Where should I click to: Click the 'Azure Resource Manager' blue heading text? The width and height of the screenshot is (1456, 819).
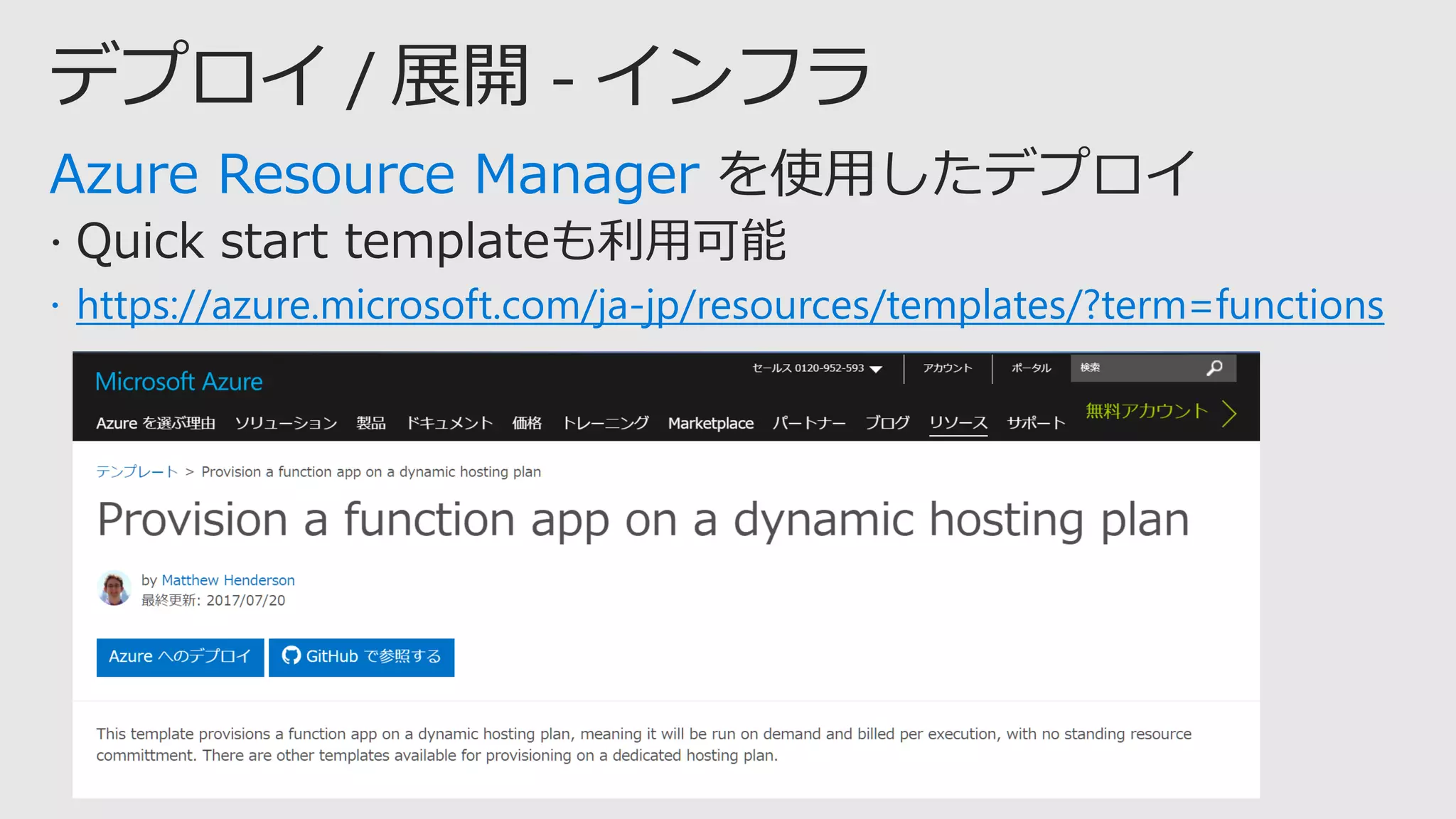(x=375, y=173)
